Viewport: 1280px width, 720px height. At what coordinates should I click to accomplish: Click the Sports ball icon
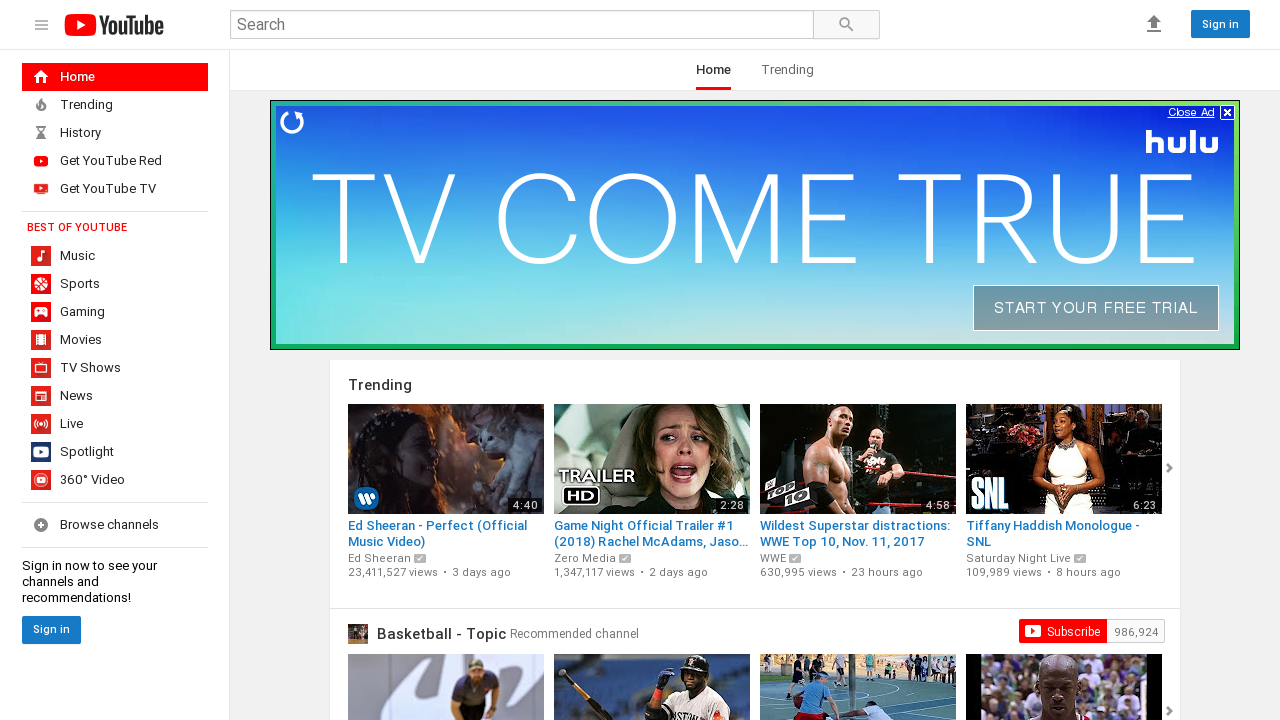coord(41,284)
